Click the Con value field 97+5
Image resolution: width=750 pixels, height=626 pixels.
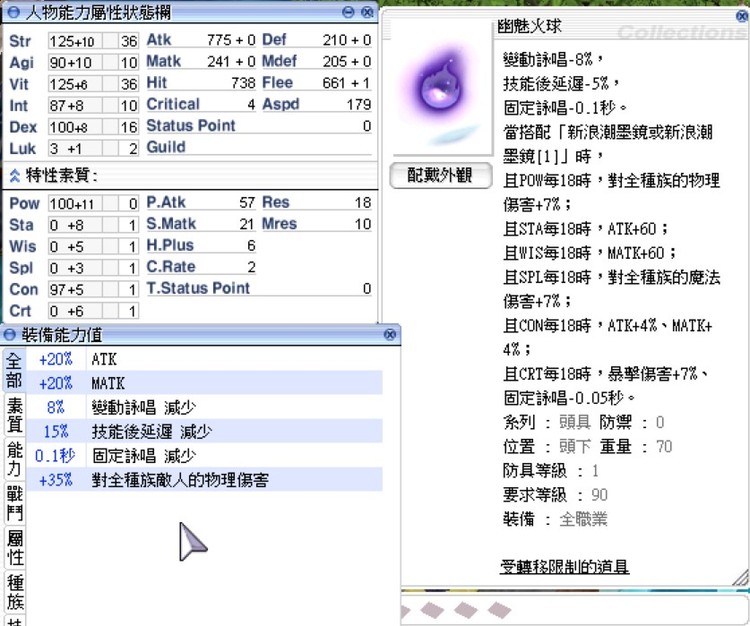(75, 290)
